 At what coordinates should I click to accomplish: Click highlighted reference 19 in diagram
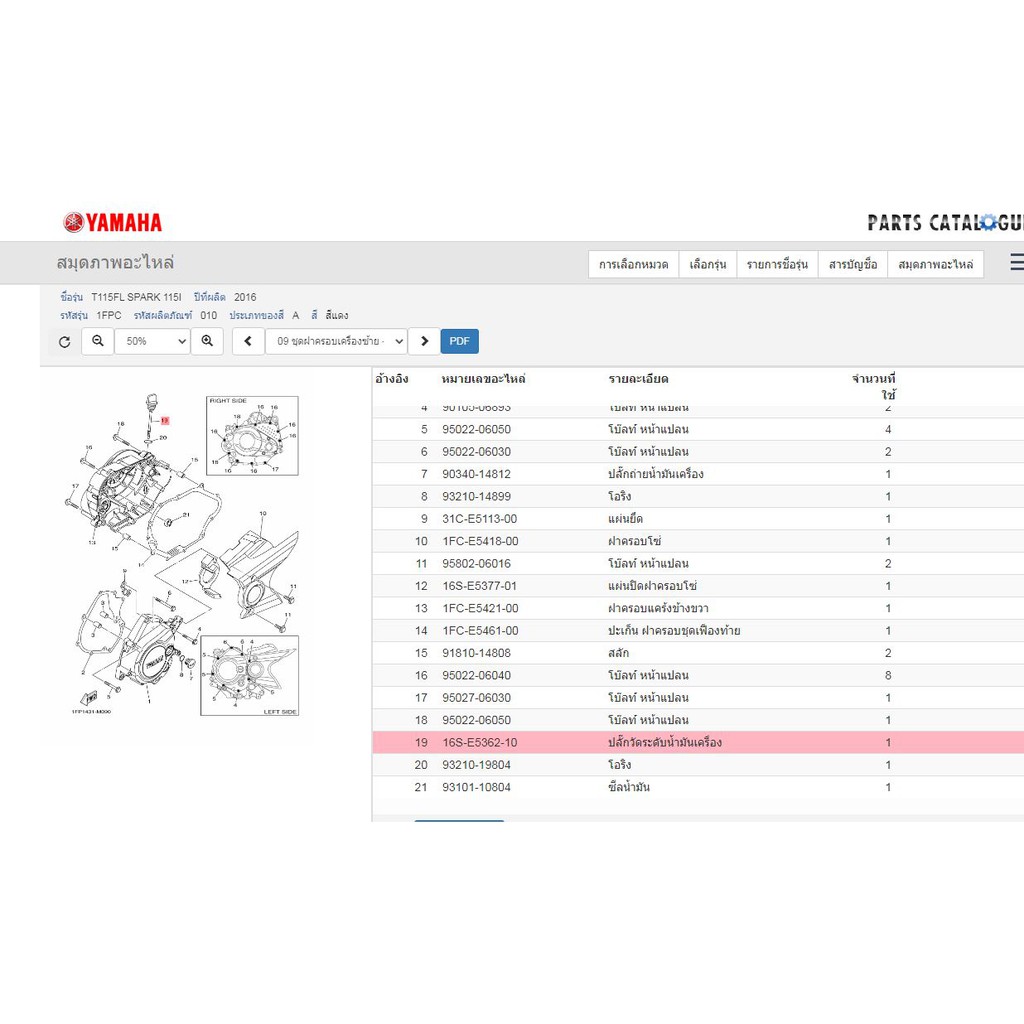pos(165,421)
